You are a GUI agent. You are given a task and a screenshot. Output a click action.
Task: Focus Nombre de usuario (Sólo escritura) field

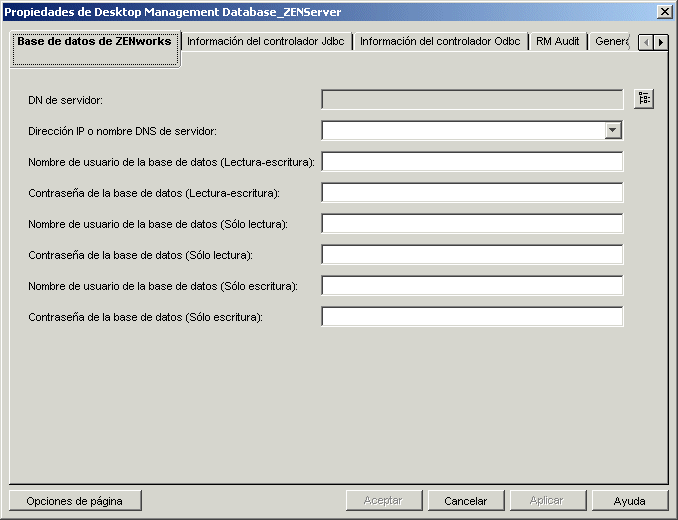(x=472, y=286)
